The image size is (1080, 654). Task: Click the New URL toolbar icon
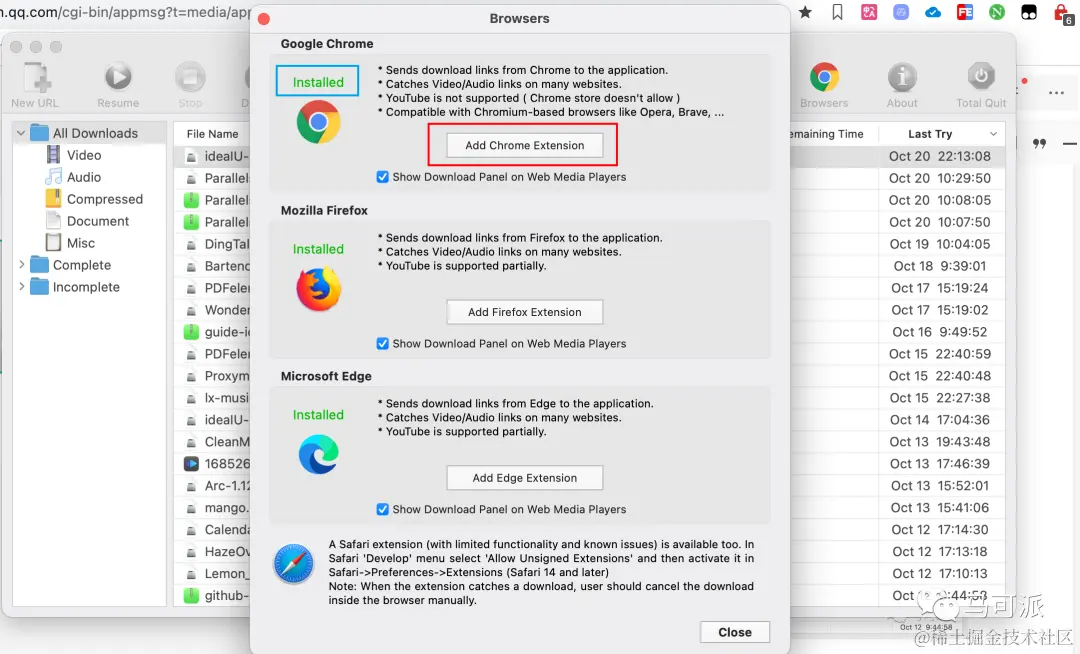(x=37, y=77)
